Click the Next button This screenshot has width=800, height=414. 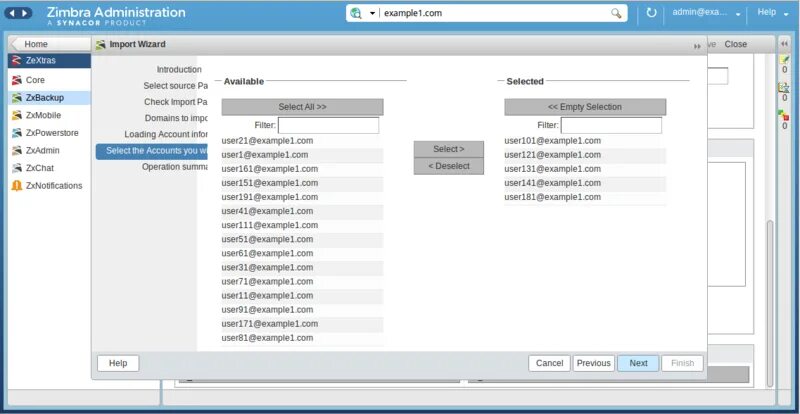coord(638,363)
